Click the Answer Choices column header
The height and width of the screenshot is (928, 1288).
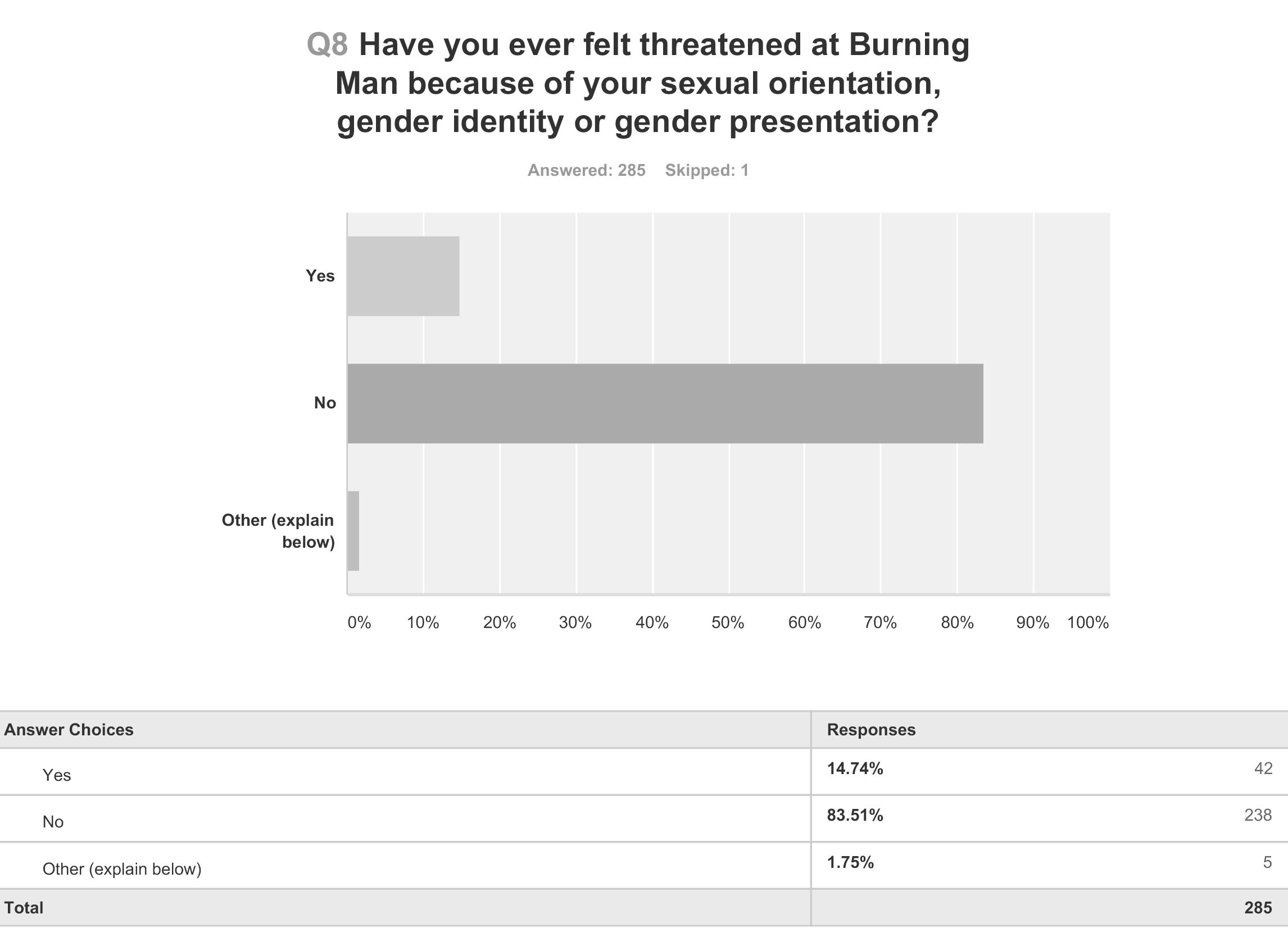tap(69, 729)
